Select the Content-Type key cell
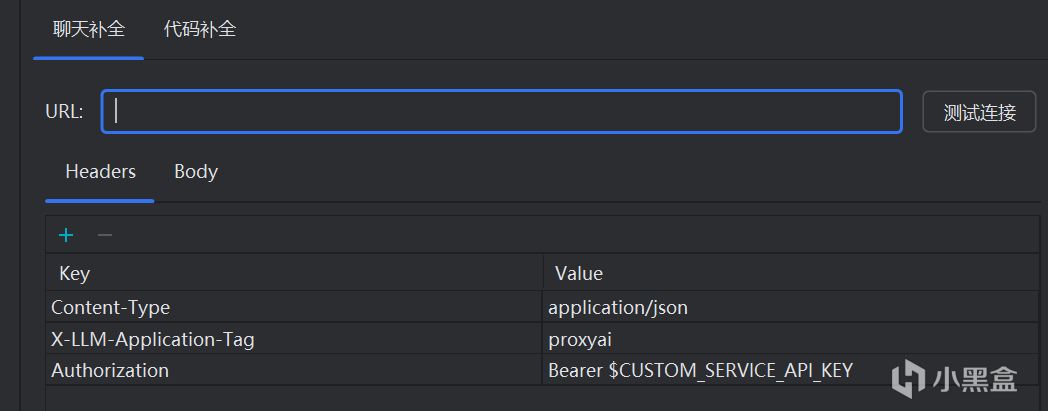 pyautogui.click(x=110, y=307)
